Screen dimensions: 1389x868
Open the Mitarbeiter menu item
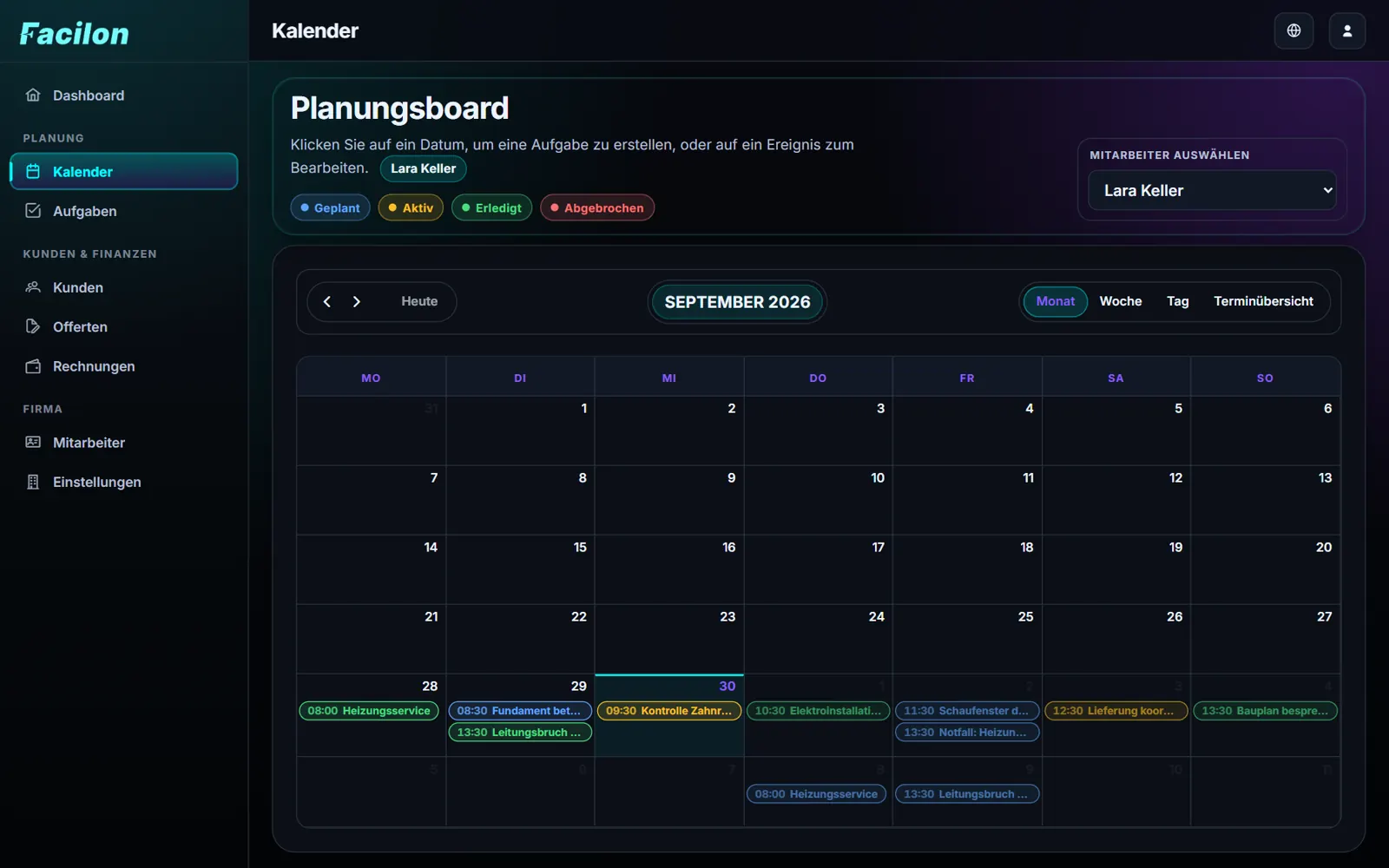(x=124, y=443)
